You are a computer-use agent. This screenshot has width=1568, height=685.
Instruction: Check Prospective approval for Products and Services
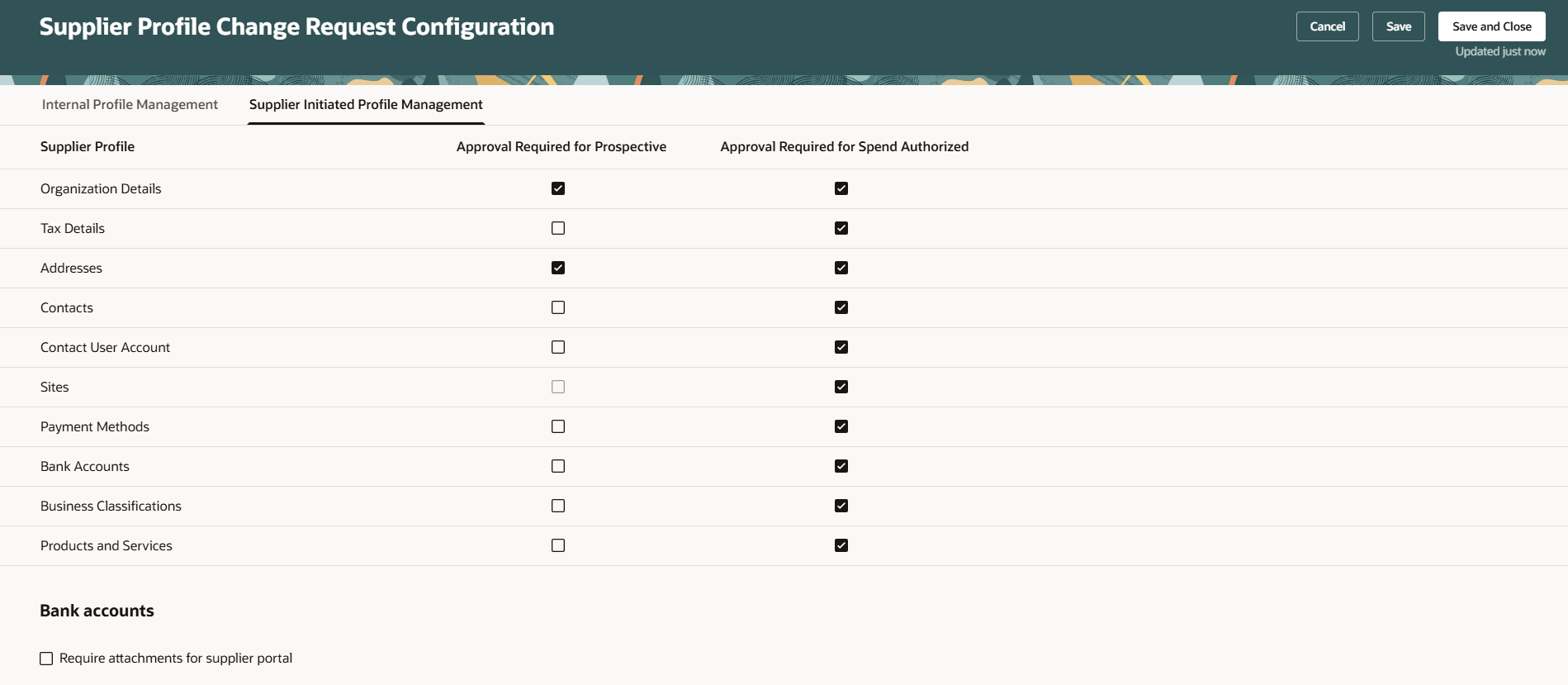[558, 545]
